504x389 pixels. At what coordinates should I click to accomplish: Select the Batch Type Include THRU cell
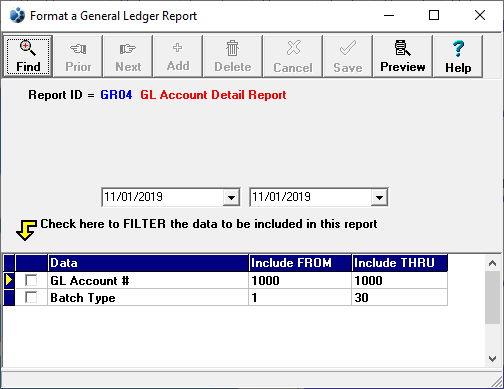(400, 297)
